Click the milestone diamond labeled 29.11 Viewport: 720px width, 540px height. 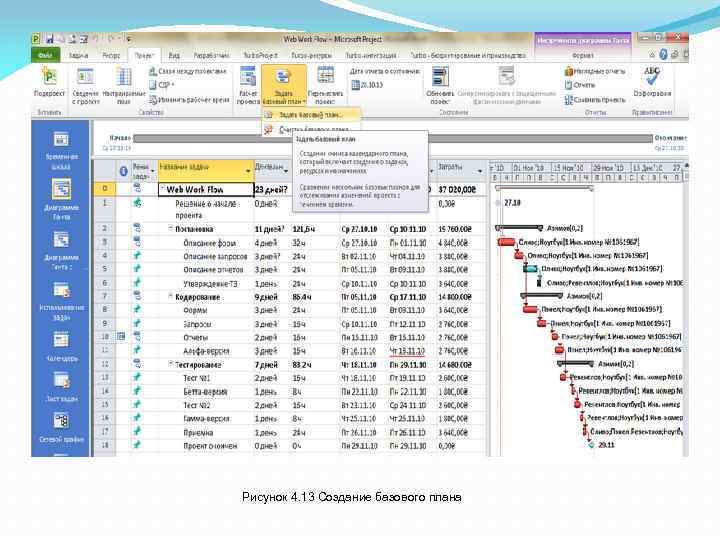[x=591, y=445]
